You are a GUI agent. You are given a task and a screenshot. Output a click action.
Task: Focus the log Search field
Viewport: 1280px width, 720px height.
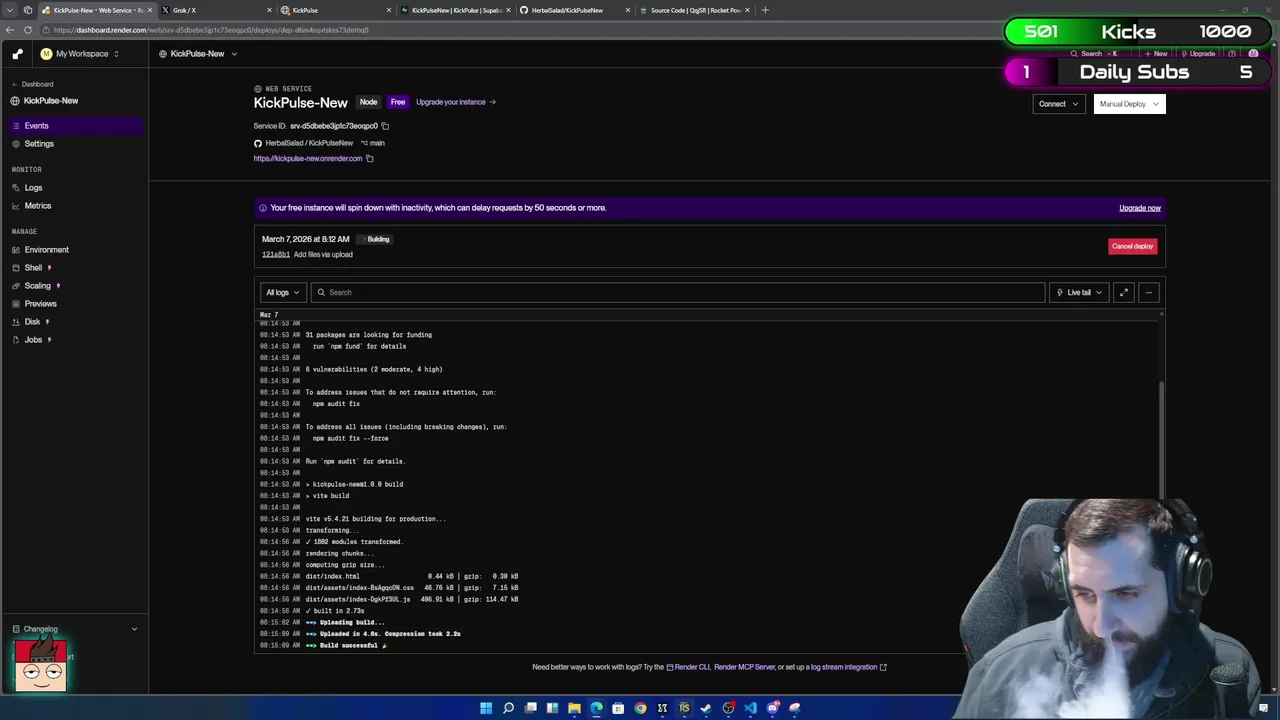pyautogui.click(x=677, y=293)
